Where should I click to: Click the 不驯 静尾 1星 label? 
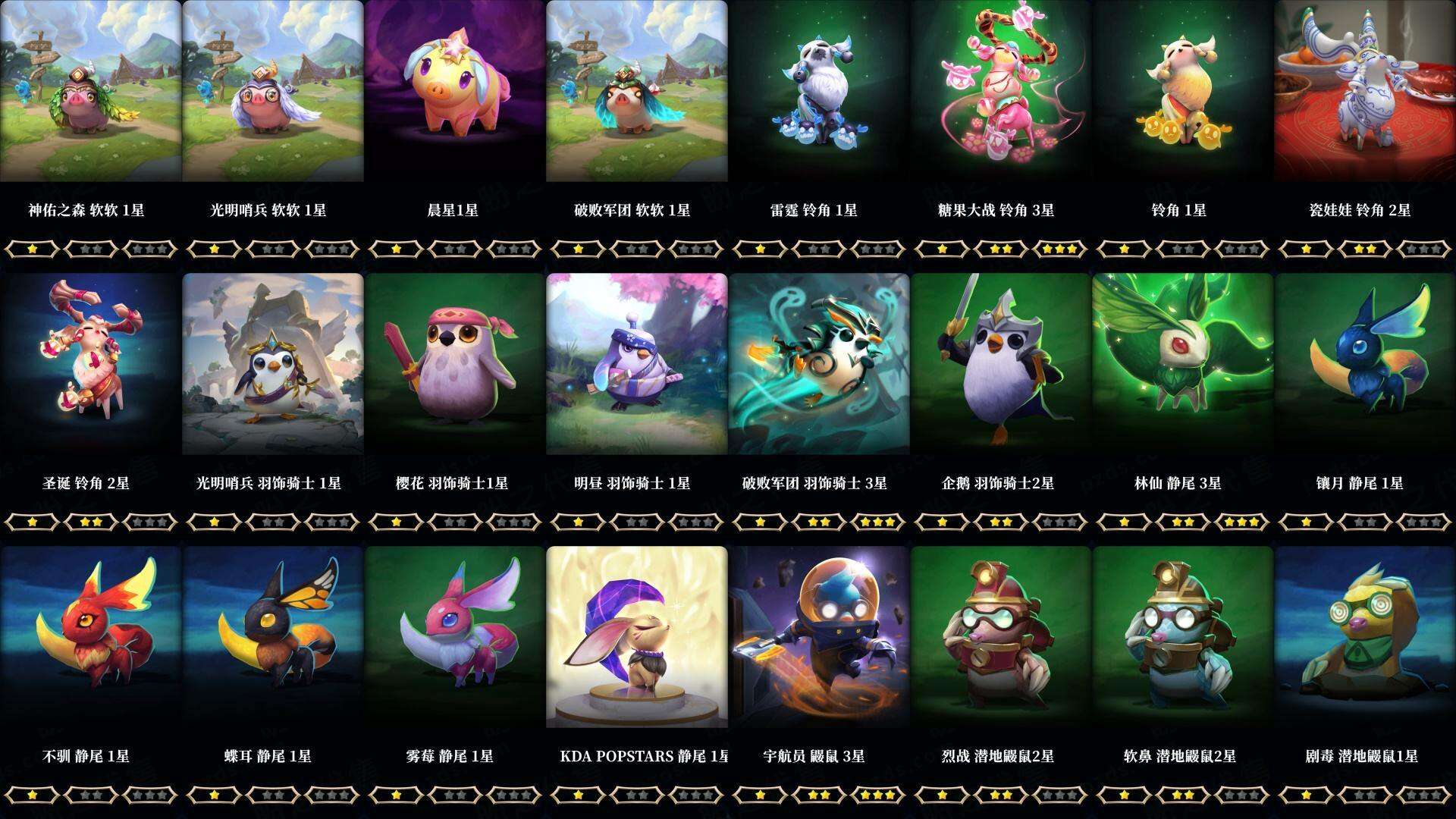(x=86, y=756)
